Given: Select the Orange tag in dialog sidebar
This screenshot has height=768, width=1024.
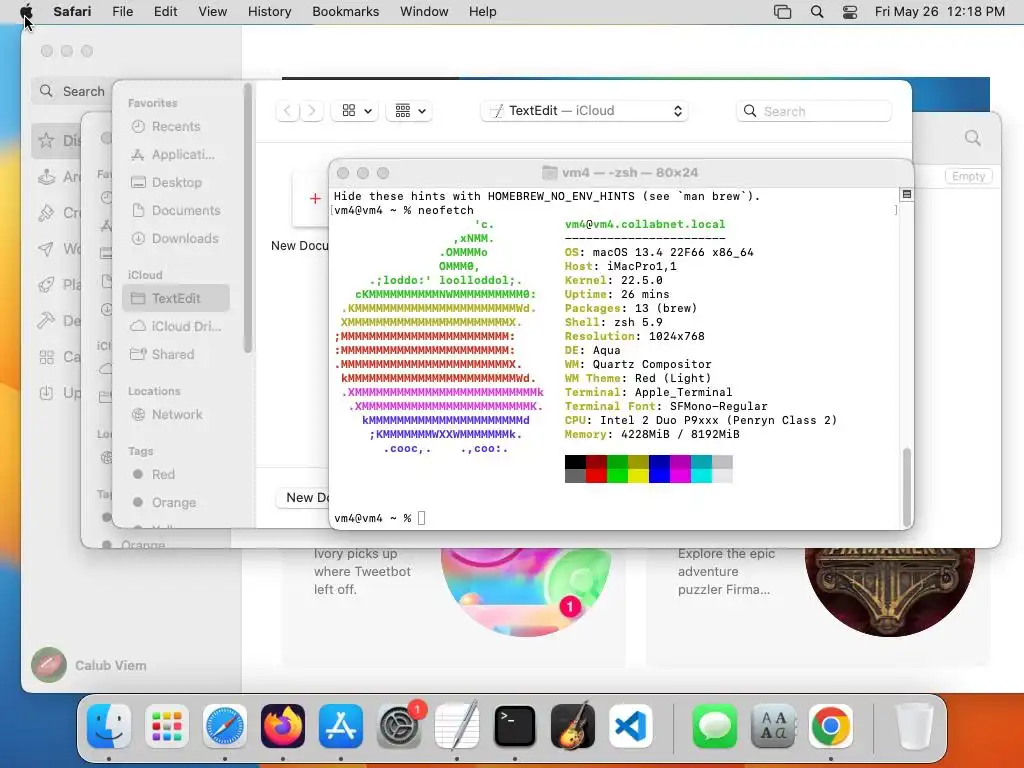Looking at the screenshot, I should tap(176, 503).
